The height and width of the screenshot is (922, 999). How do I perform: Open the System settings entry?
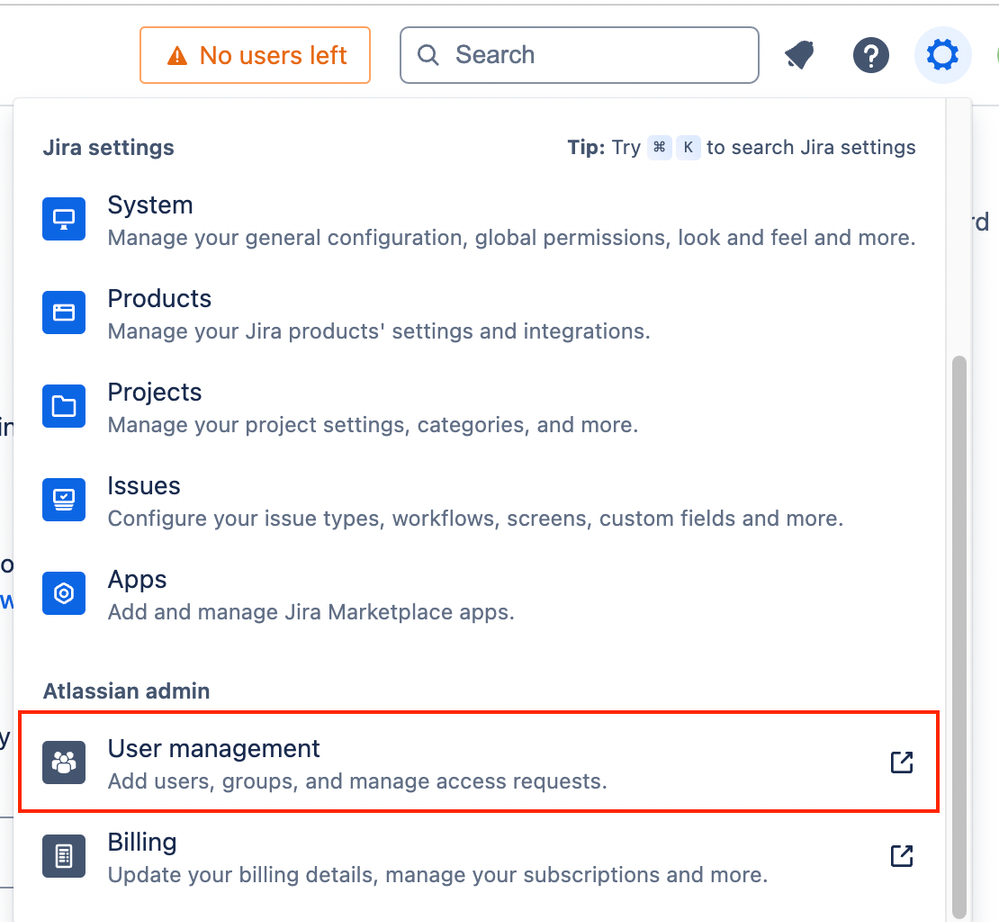(478, 220)
